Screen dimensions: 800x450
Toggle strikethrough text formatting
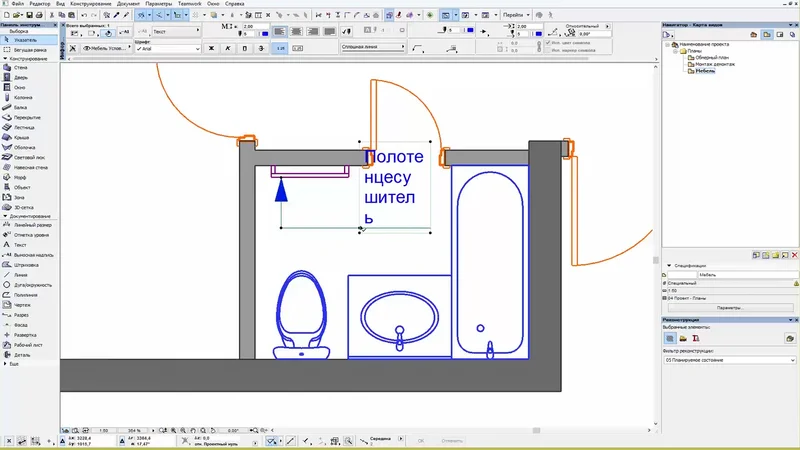coord(261,48)
